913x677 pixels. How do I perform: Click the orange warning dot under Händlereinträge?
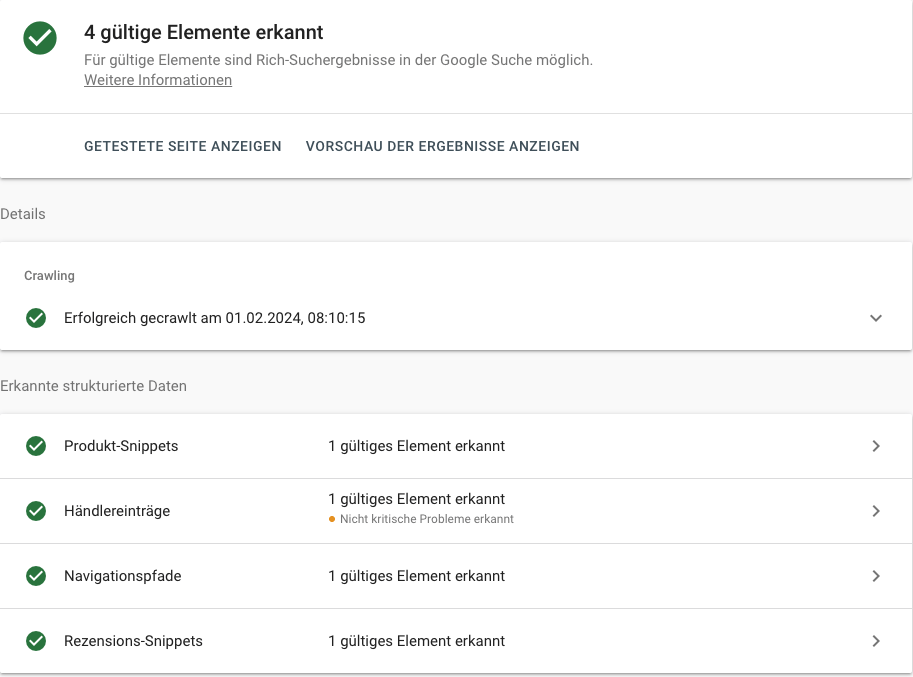click(332, 519)
